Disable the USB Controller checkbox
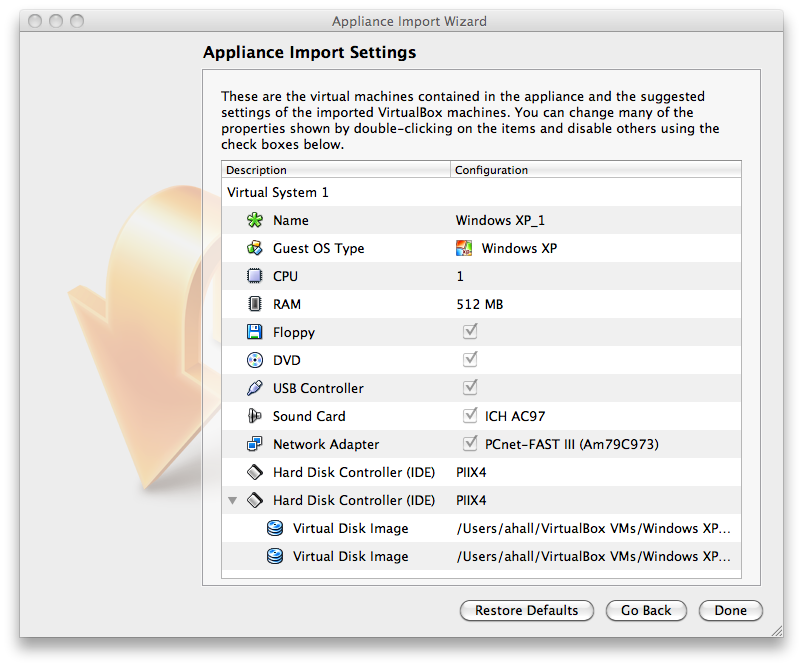 point(470,387)
